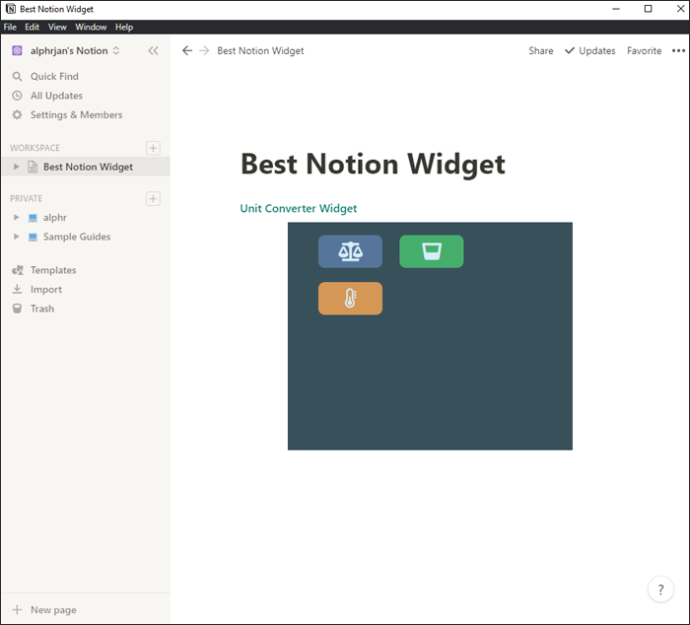Select the Sample Guides page name
The height and width of the screenshot is (625, 690).
(x=77, y=237)
